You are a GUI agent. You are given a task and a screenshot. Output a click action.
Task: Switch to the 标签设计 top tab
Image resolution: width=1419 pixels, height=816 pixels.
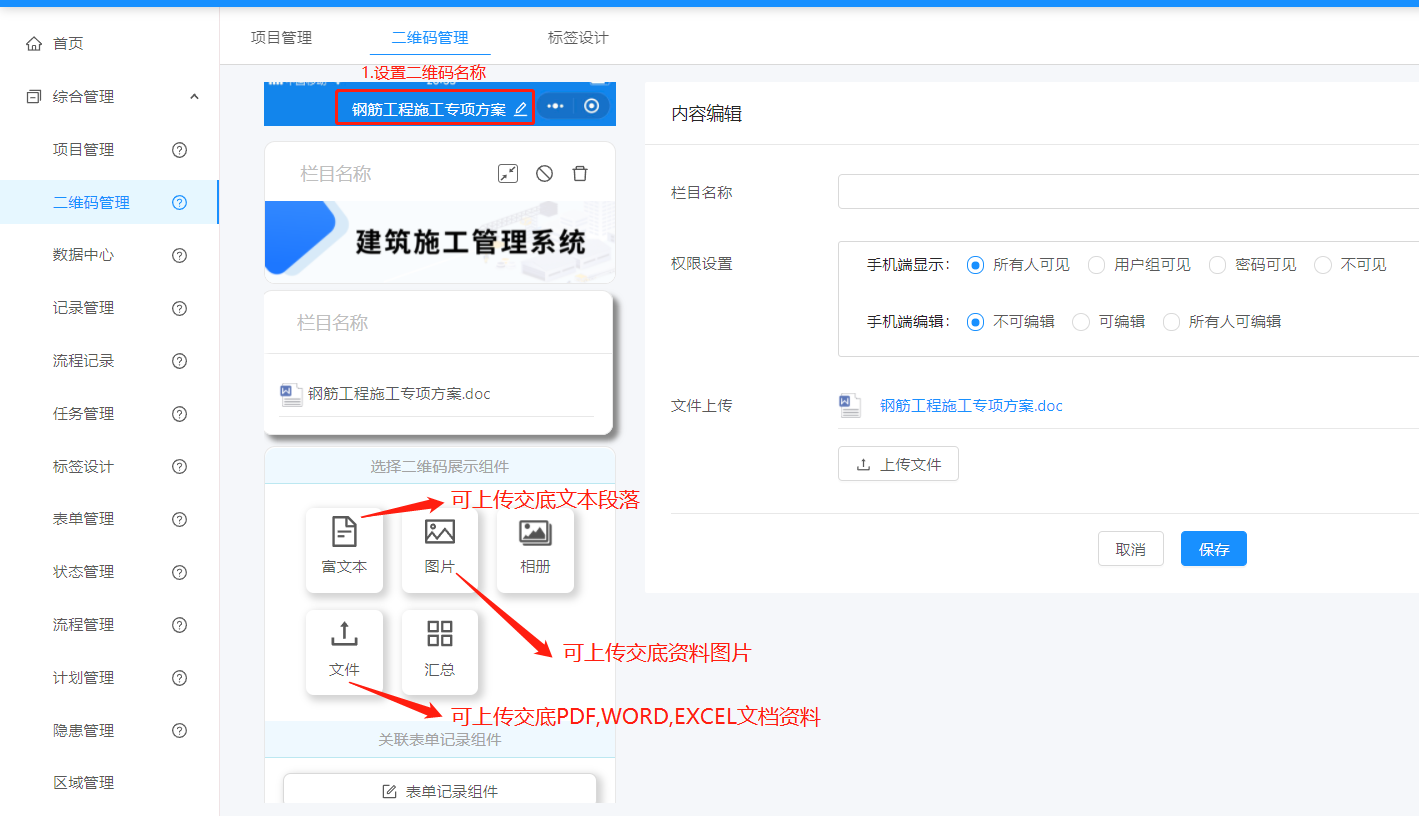coord(578,38)
